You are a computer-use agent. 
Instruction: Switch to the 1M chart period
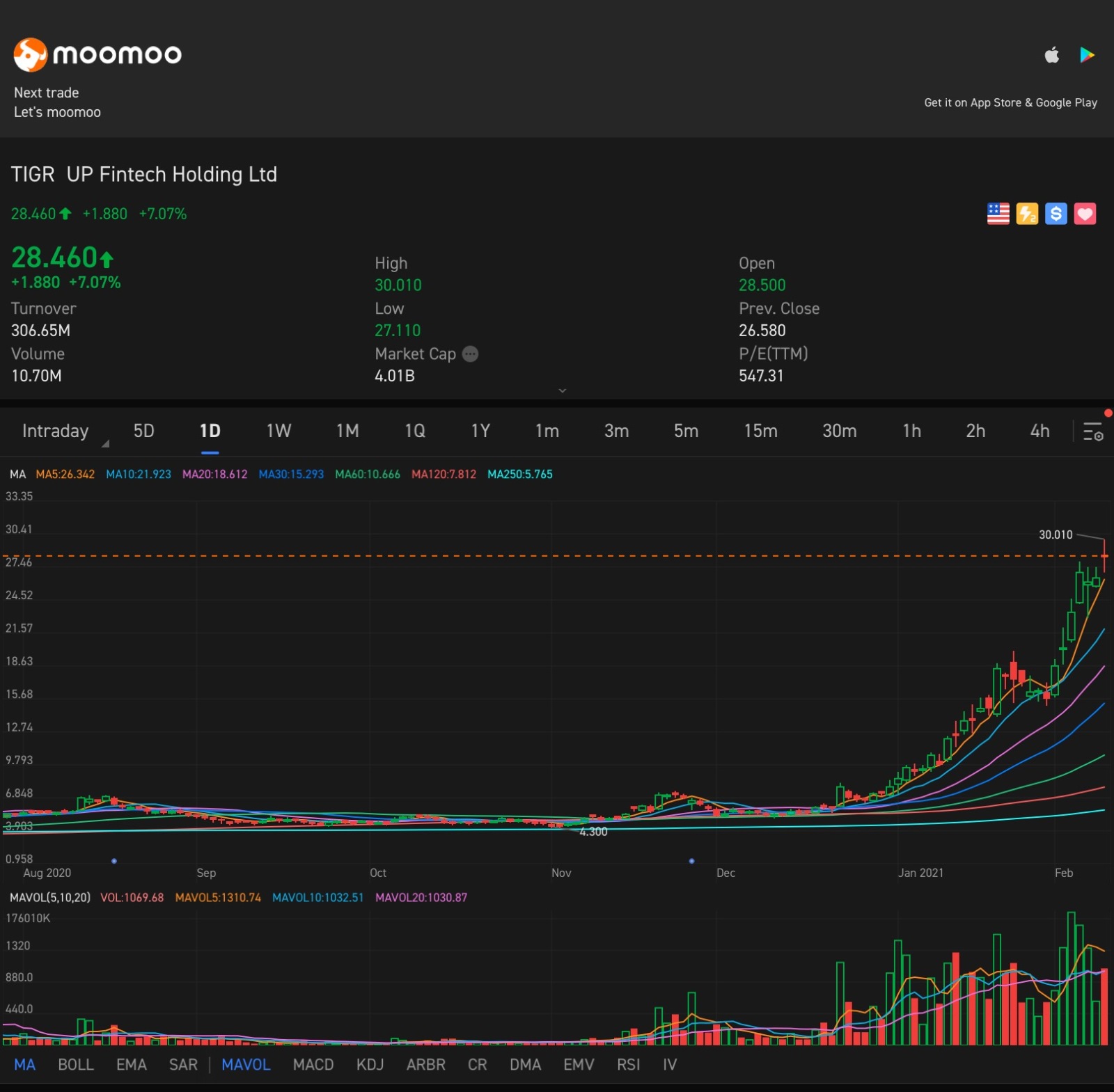[347, 431]
